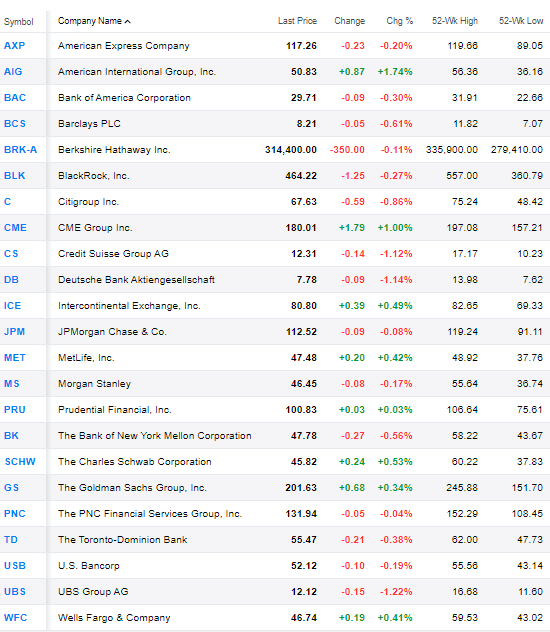Open the DB ticker symbol link
550x632 pixels.
coord(11,280)
